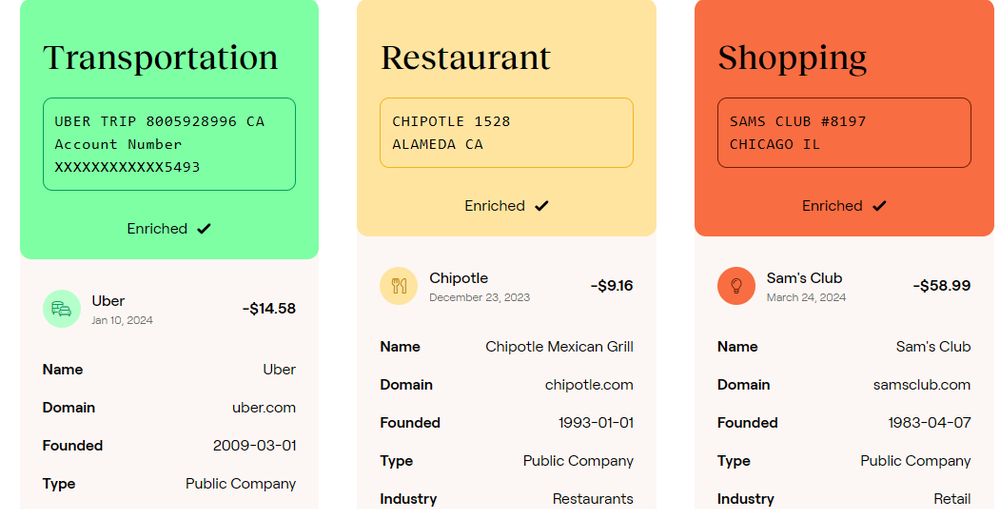Click the Shopping Enriched checkmark

(x=879, y=205)
